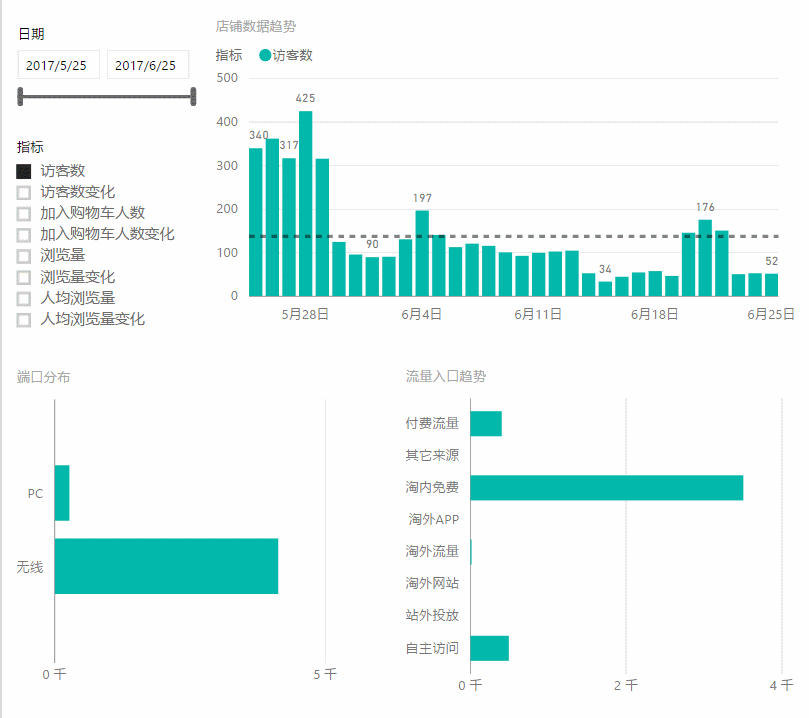Click the PC bar in 端口分布
This screenshot has height=718, width=809.
(x=62, y=493)
